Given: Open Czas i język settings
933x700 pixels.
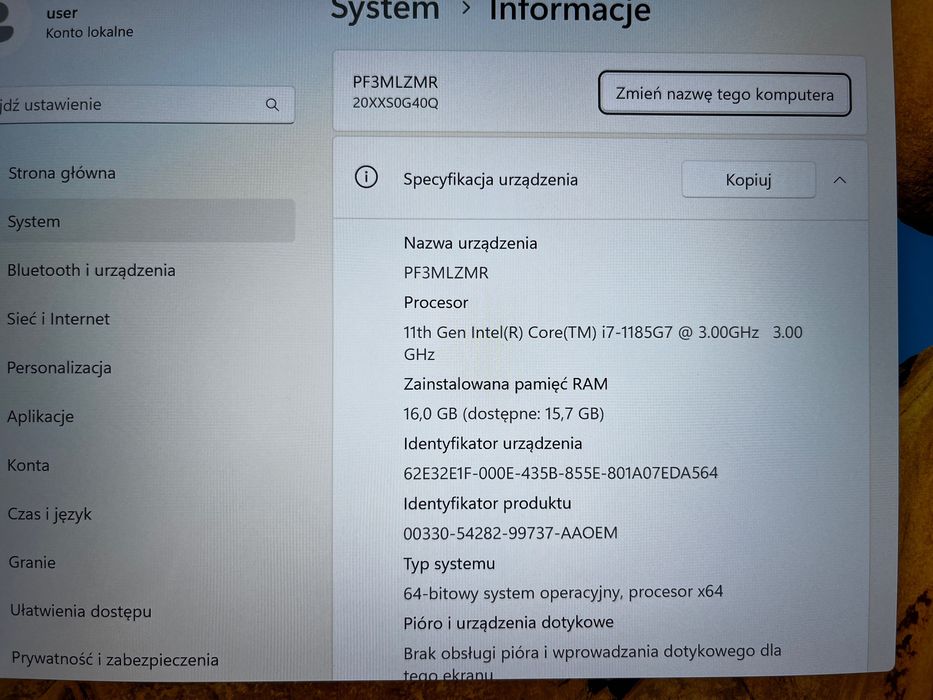Looking at the screenshot, I should click(49, 514).
